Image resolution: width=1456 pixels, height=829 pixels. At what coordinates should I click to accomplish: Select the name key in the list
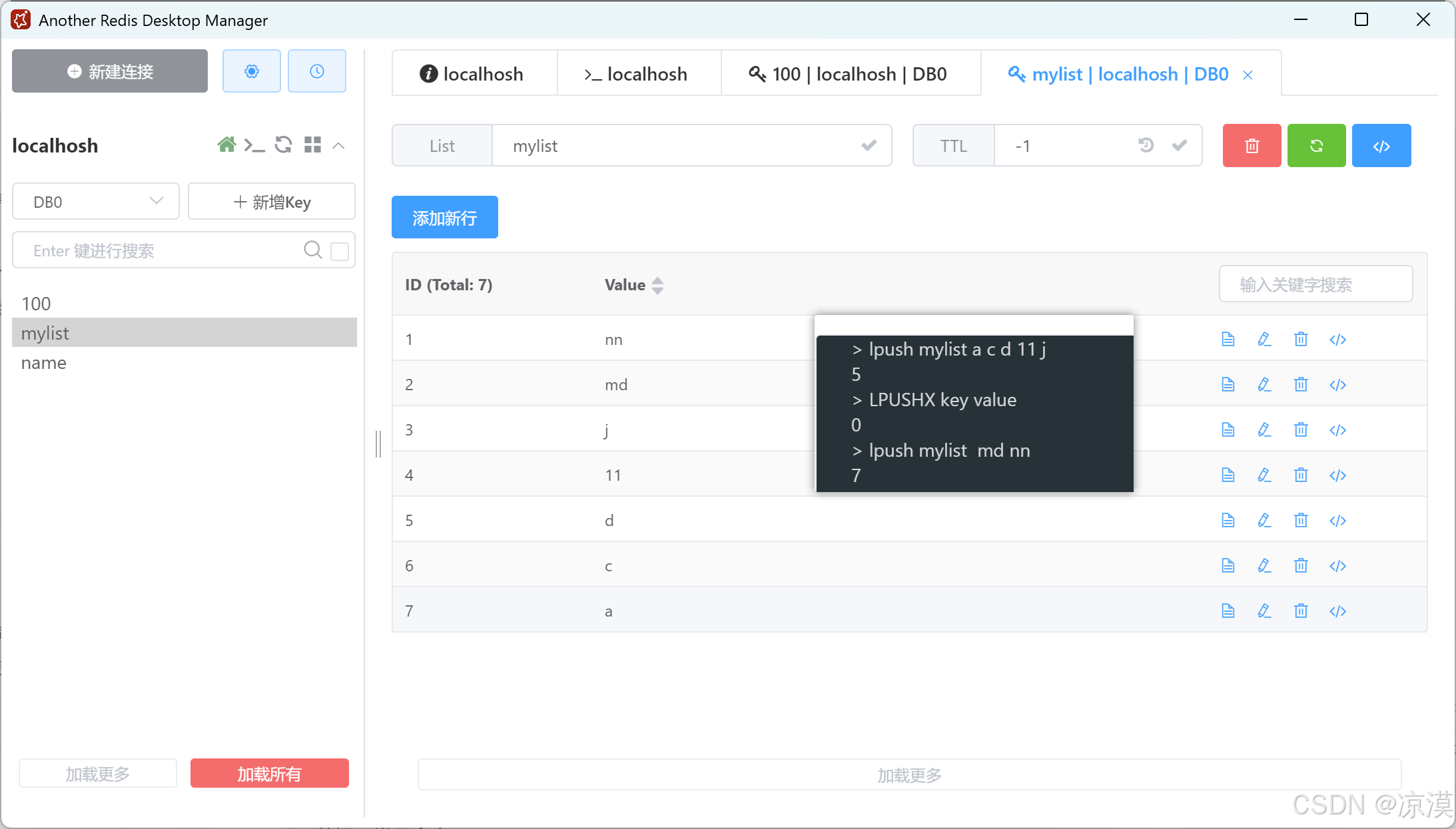(44, 363)
